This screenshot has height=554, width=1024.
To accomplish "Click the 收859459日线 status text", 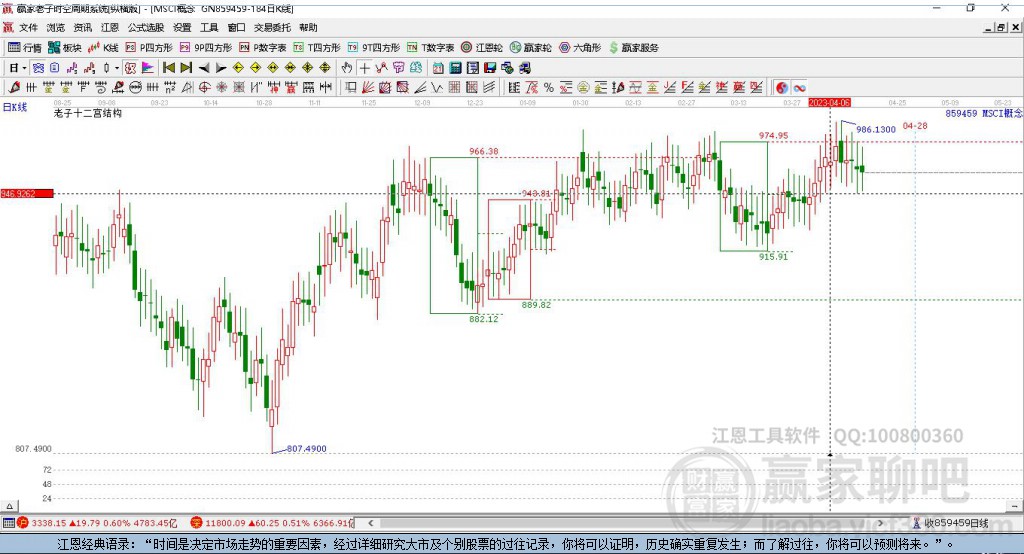I will tap(955, 523).
